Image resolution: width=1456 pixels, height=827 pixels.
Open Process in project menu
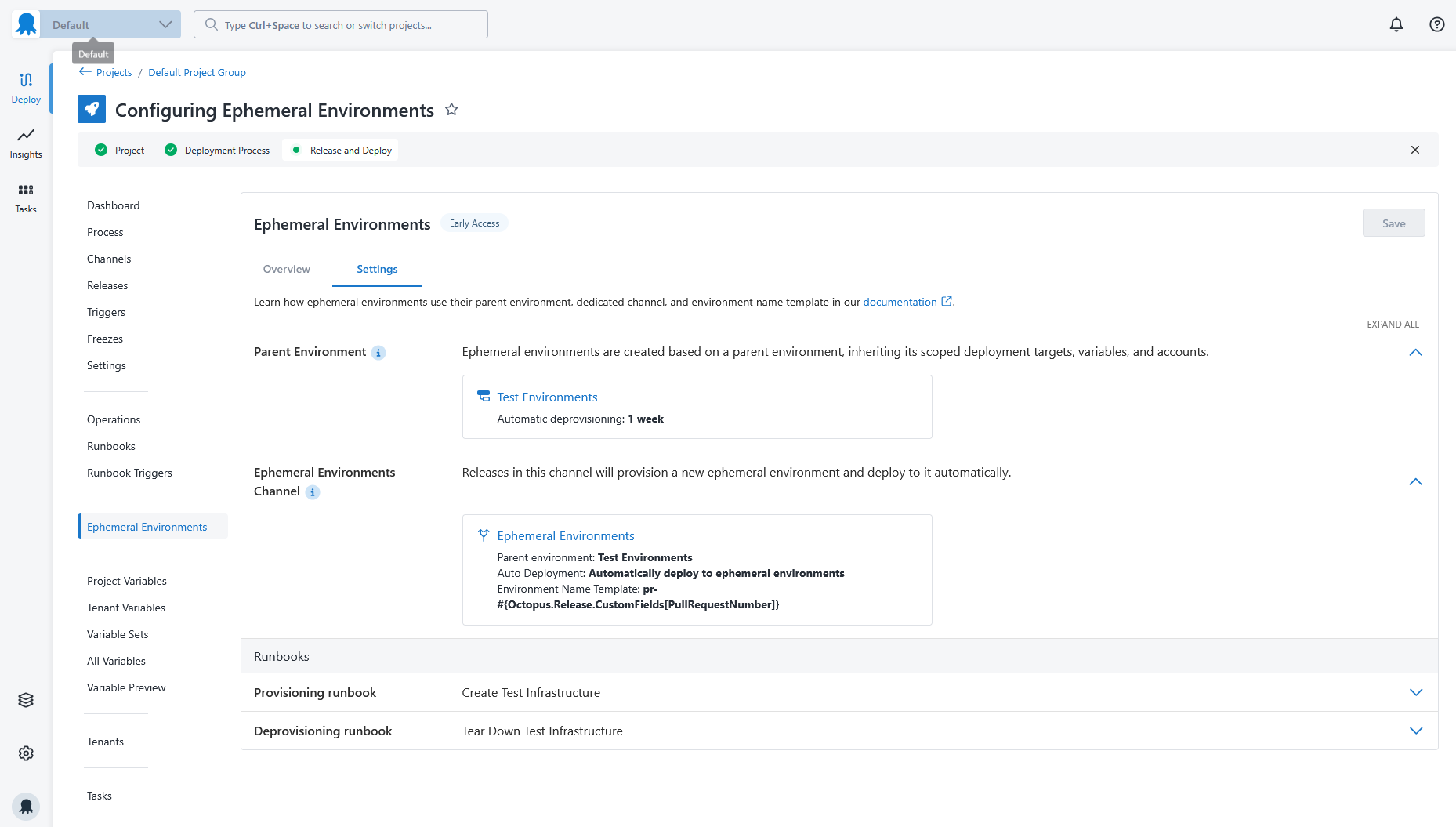(105, 232)
